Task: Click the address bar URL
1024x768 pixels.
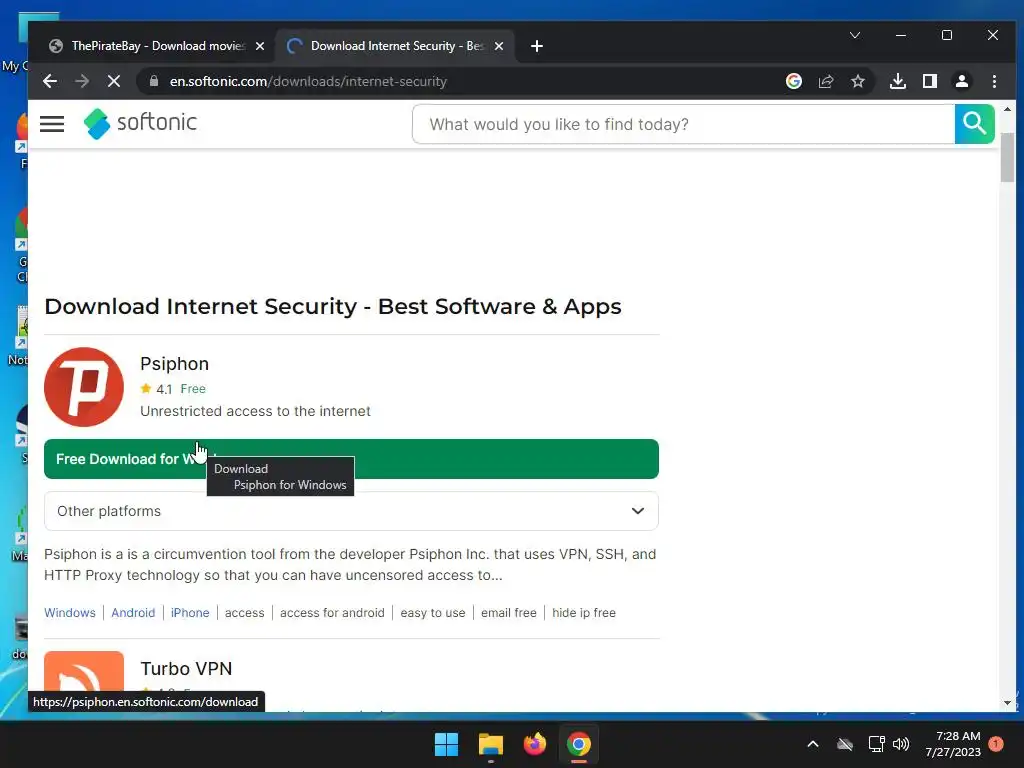Action: (308, 82)
